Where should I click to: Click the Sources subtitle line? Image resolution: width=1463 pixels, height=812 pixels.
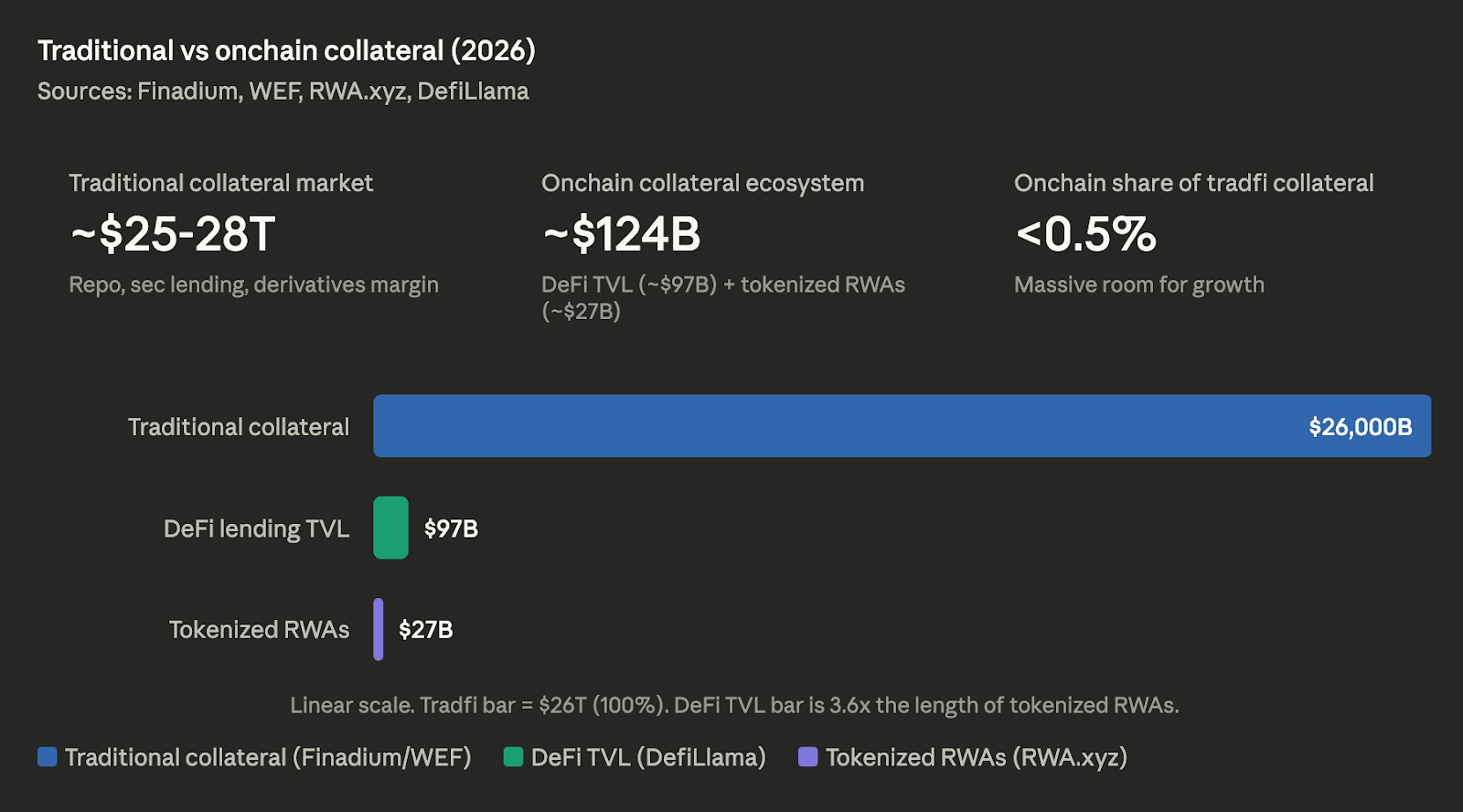point(283,91)
